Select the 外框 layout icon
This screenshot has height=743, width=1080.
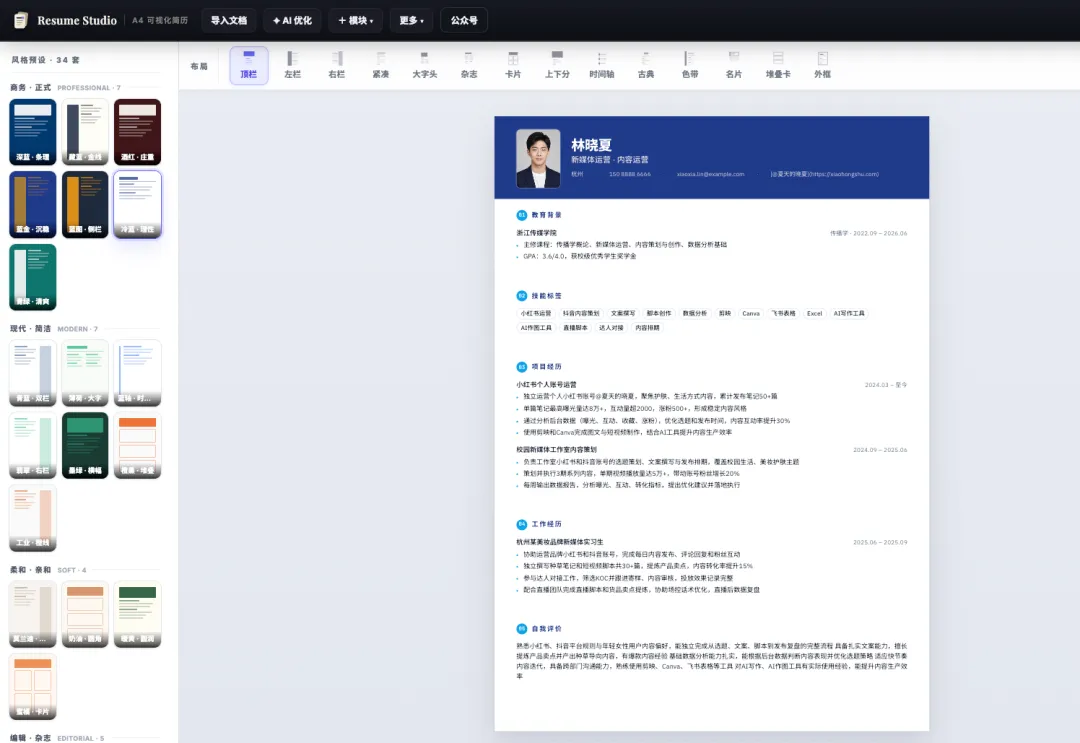click(x=822, y=66)
